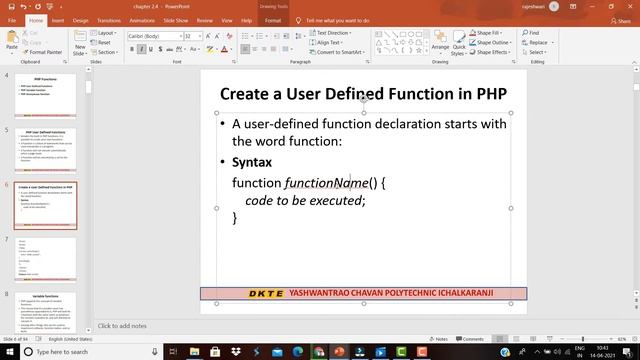
Task: Click Decrease Font Size icon
Action: 218,36
